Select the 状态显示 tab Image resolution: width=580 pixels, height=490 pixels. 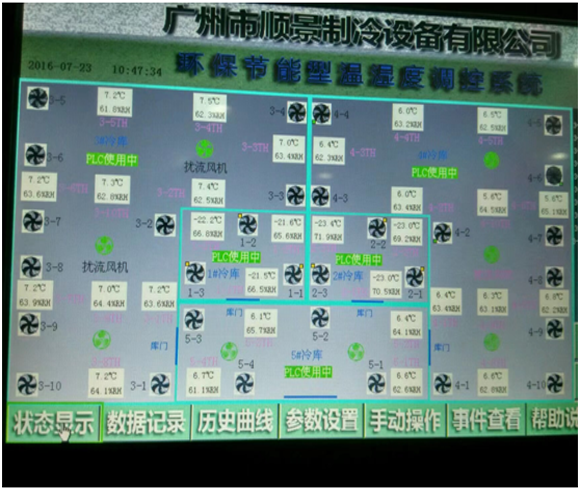click(53, 423)
